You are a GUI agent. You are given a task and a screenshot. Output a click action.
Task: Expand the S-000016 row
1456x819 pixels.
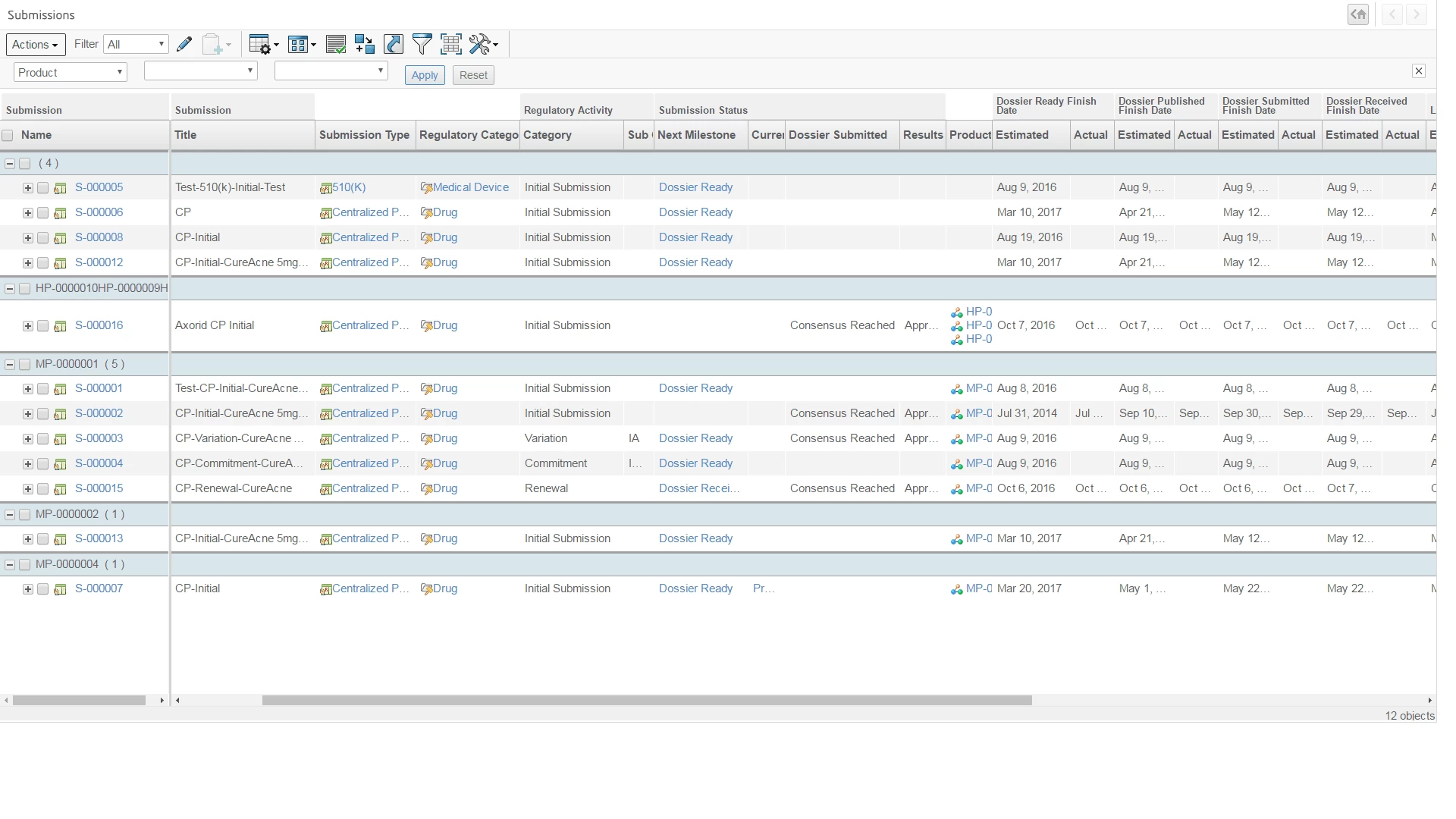click(x=28, y=326)
